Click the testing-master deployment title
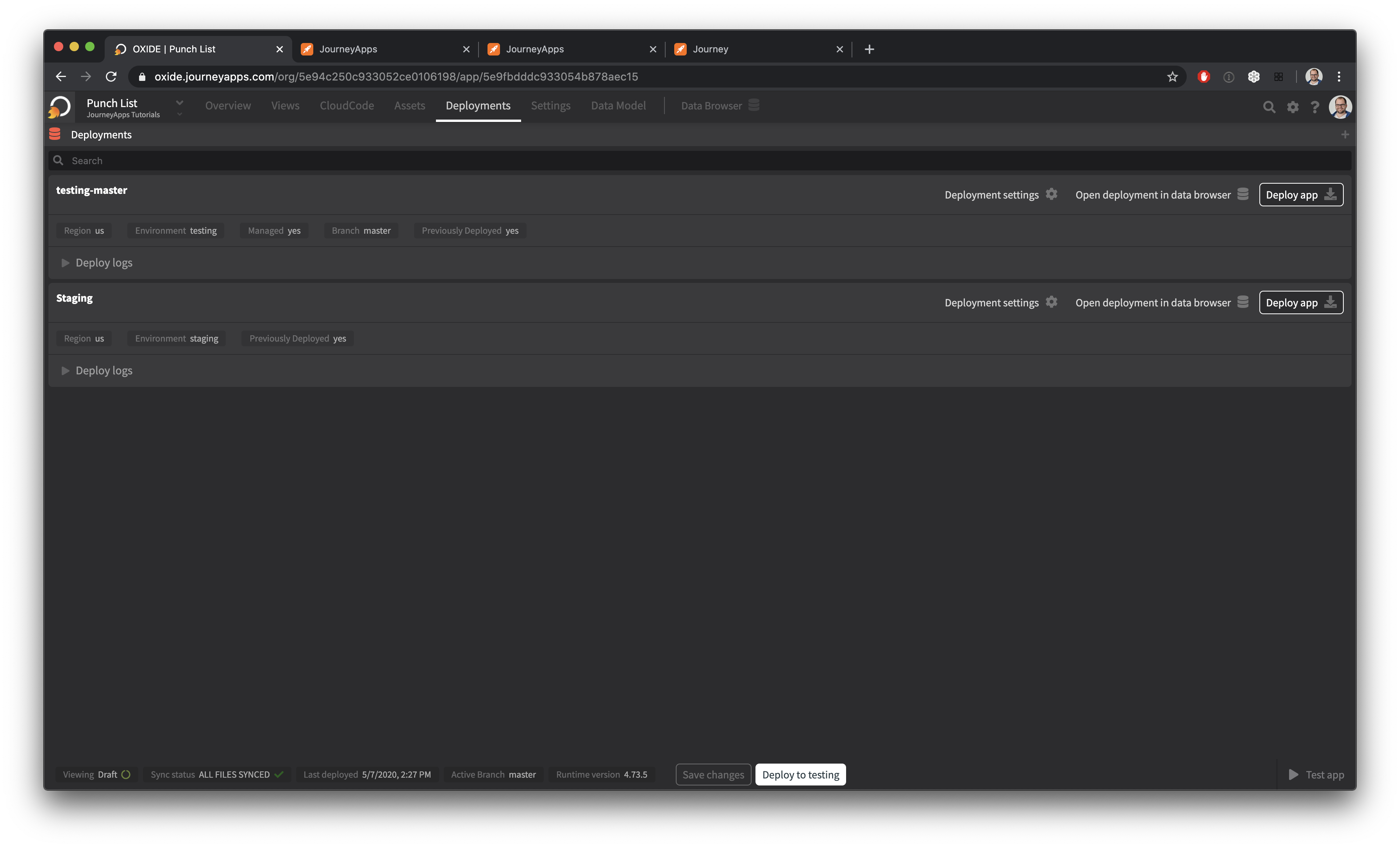 click(x=91, y=190)
